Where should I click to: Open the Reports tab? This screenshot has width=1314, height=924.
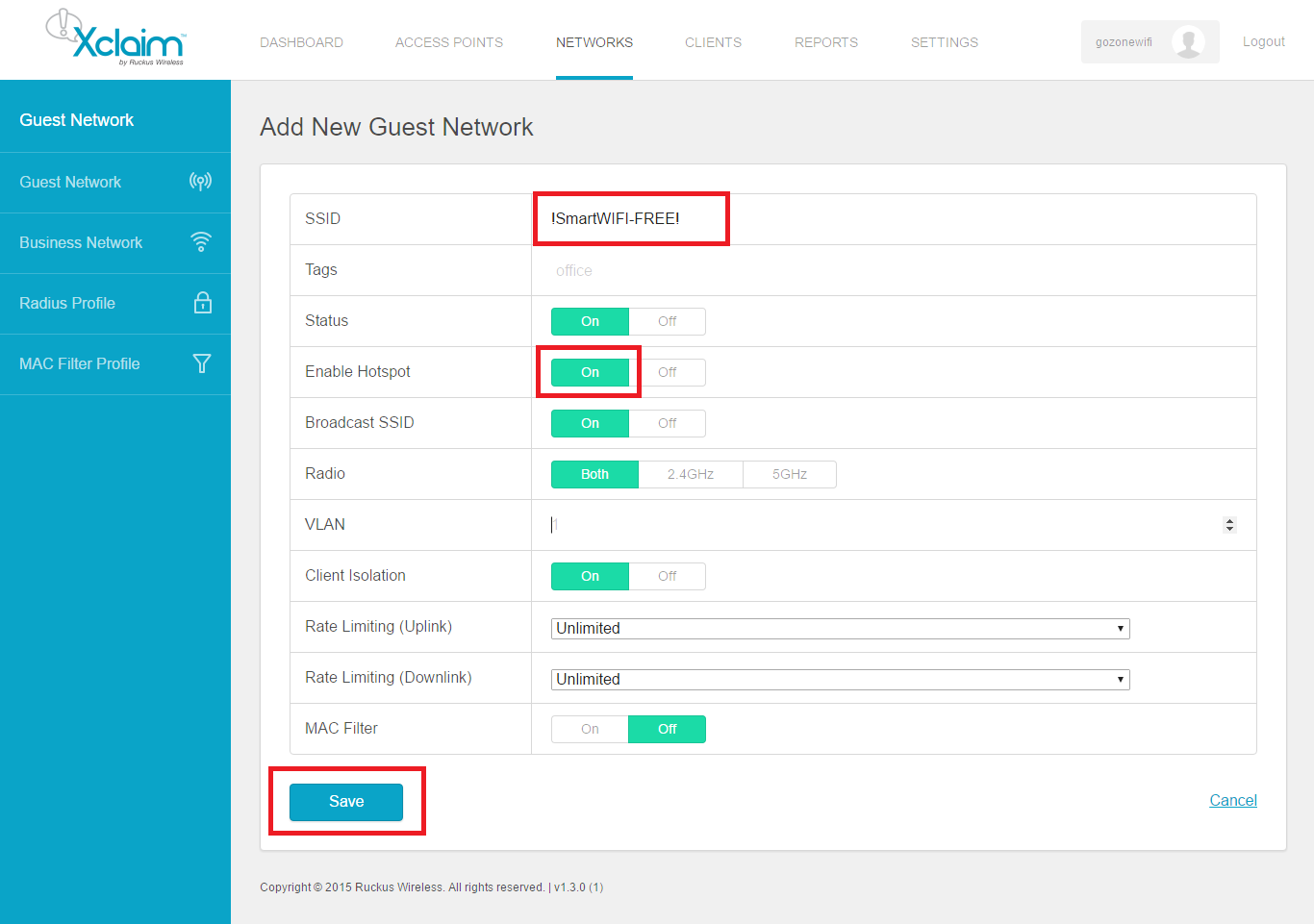pos(826,42)
